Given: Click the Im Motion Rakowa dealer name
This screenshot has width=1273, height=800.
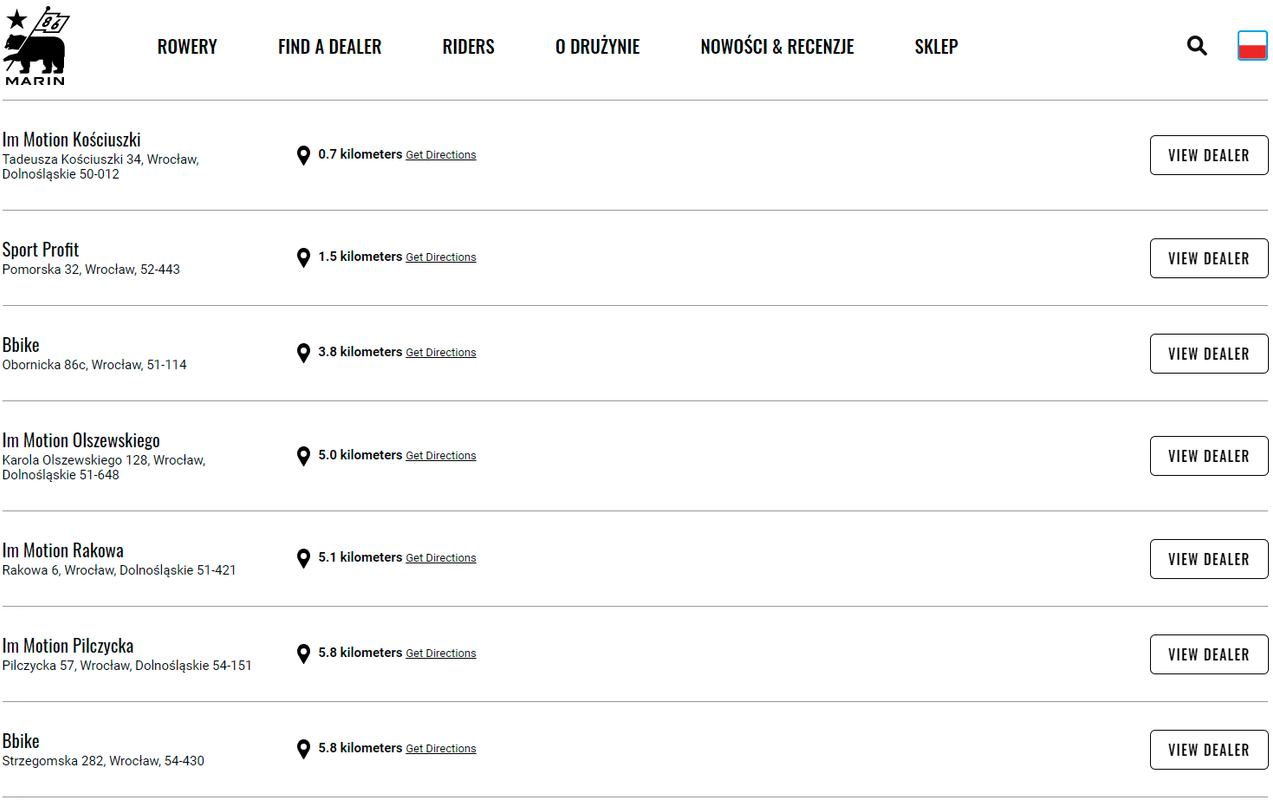Looking at the screenshot, I should click(x=63, y=550).
